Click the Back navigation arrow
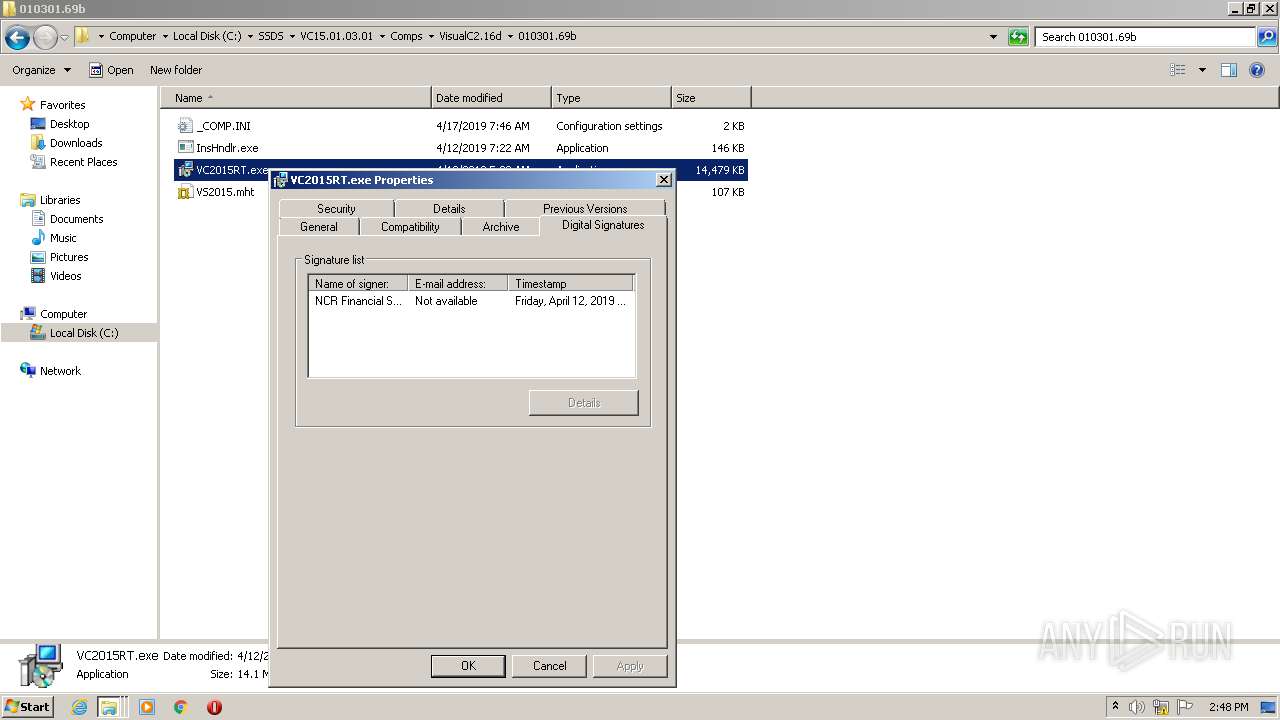1280x720 pixels. [17, 37]
